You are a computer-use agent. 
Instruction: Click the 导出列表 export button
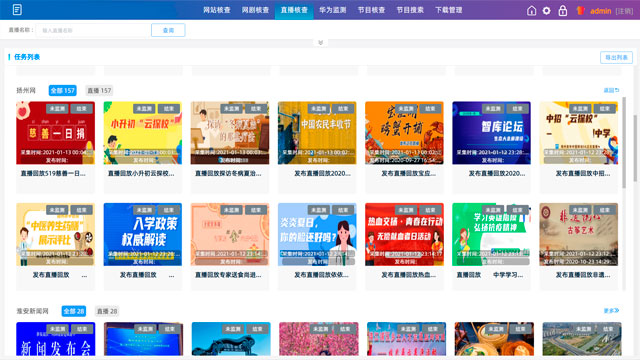tap(616, 58)
